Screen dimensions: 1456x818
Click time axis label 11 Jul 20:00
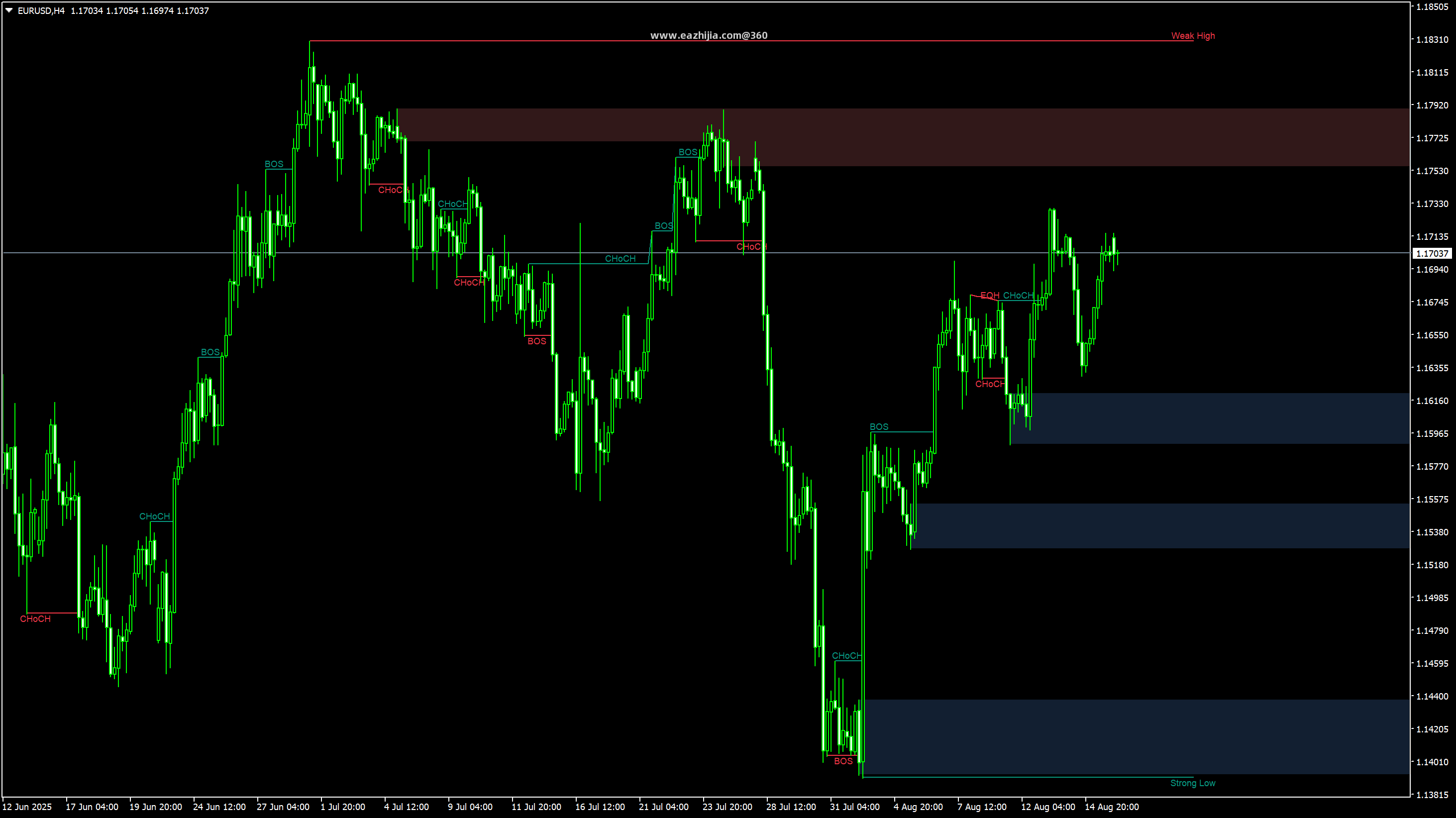click(x=536, y=807)
